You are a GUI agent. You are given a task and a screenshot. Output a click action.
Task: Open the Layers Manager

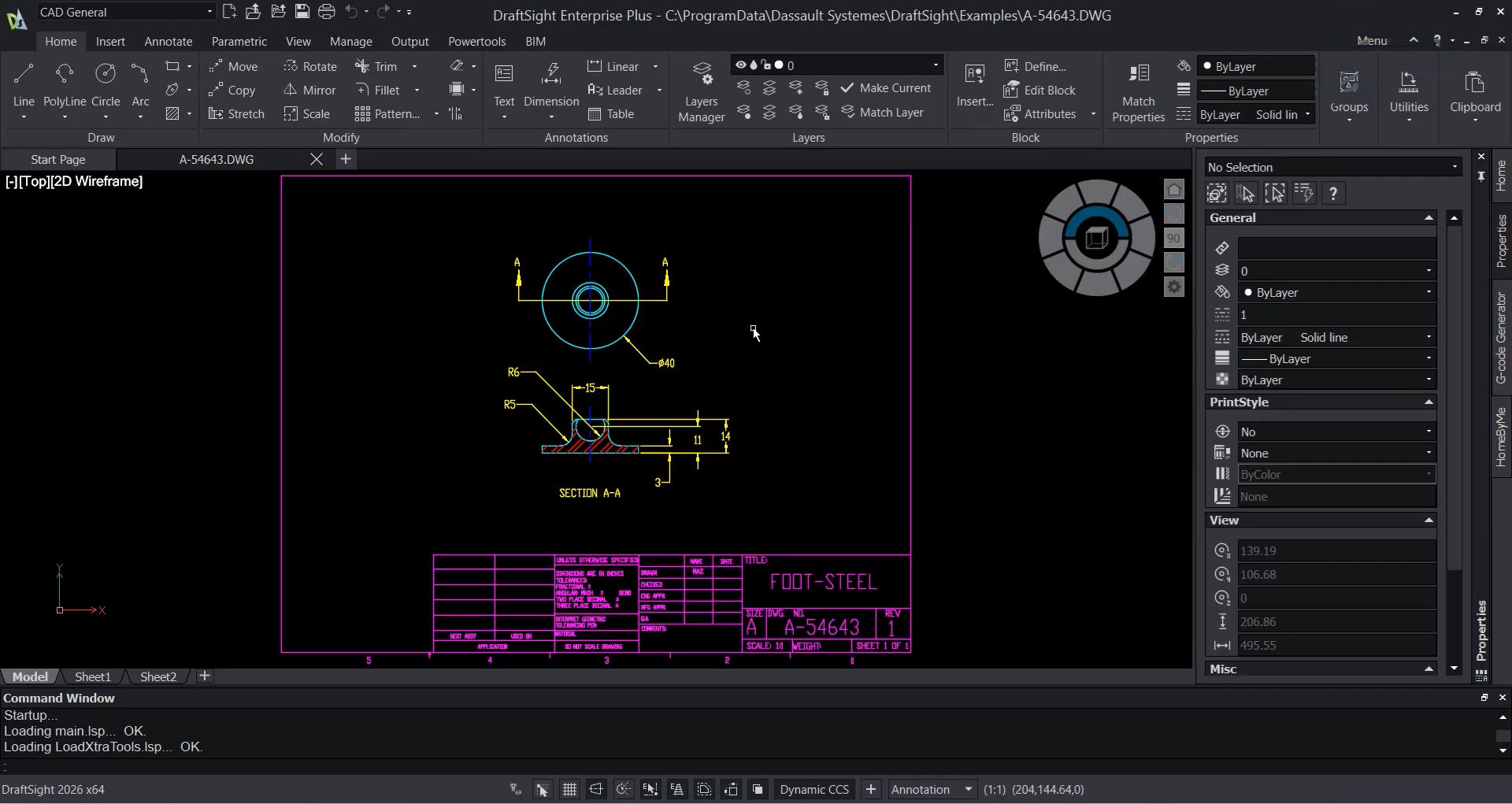[702, 92]
